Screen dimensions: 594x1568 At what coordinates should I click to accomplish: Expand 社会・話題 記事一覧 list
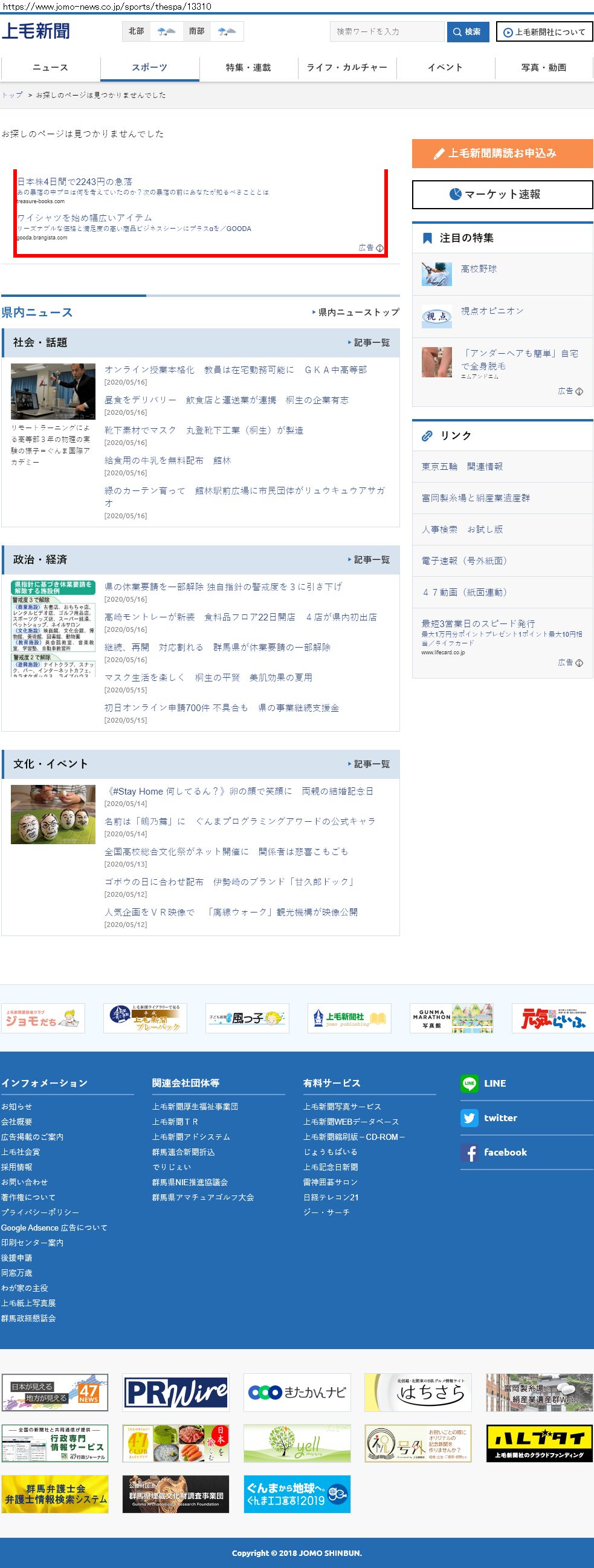(369, 343)
